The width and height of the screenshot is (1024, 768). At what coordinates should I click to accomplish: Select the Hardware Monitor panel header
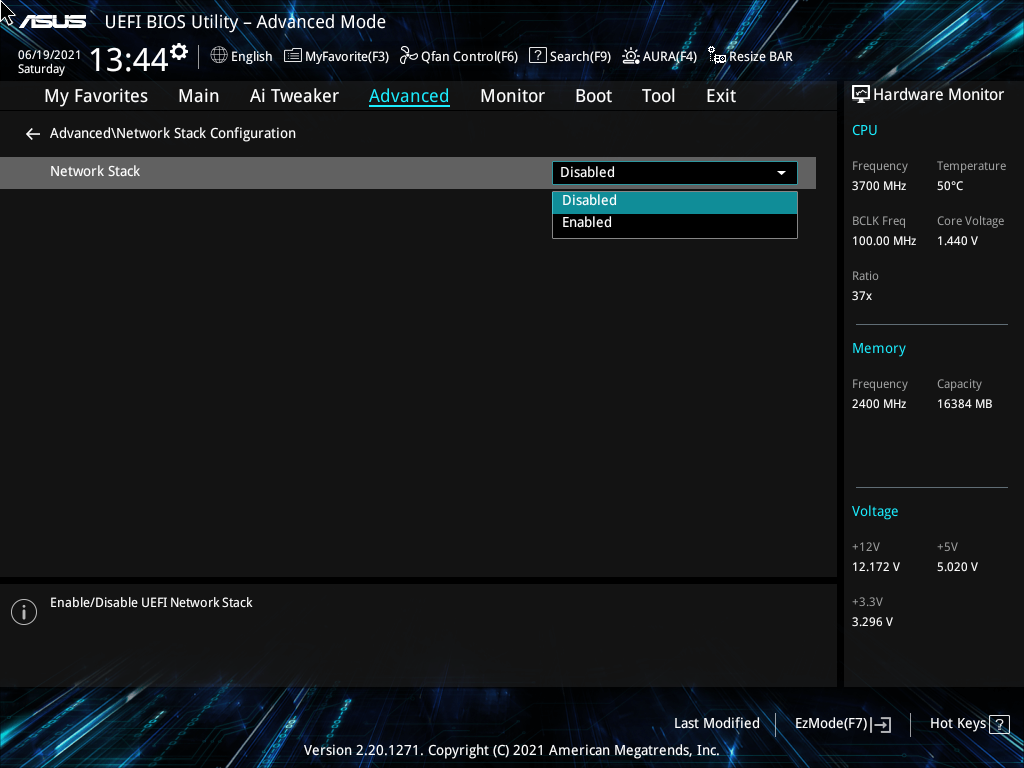[928, 94]
